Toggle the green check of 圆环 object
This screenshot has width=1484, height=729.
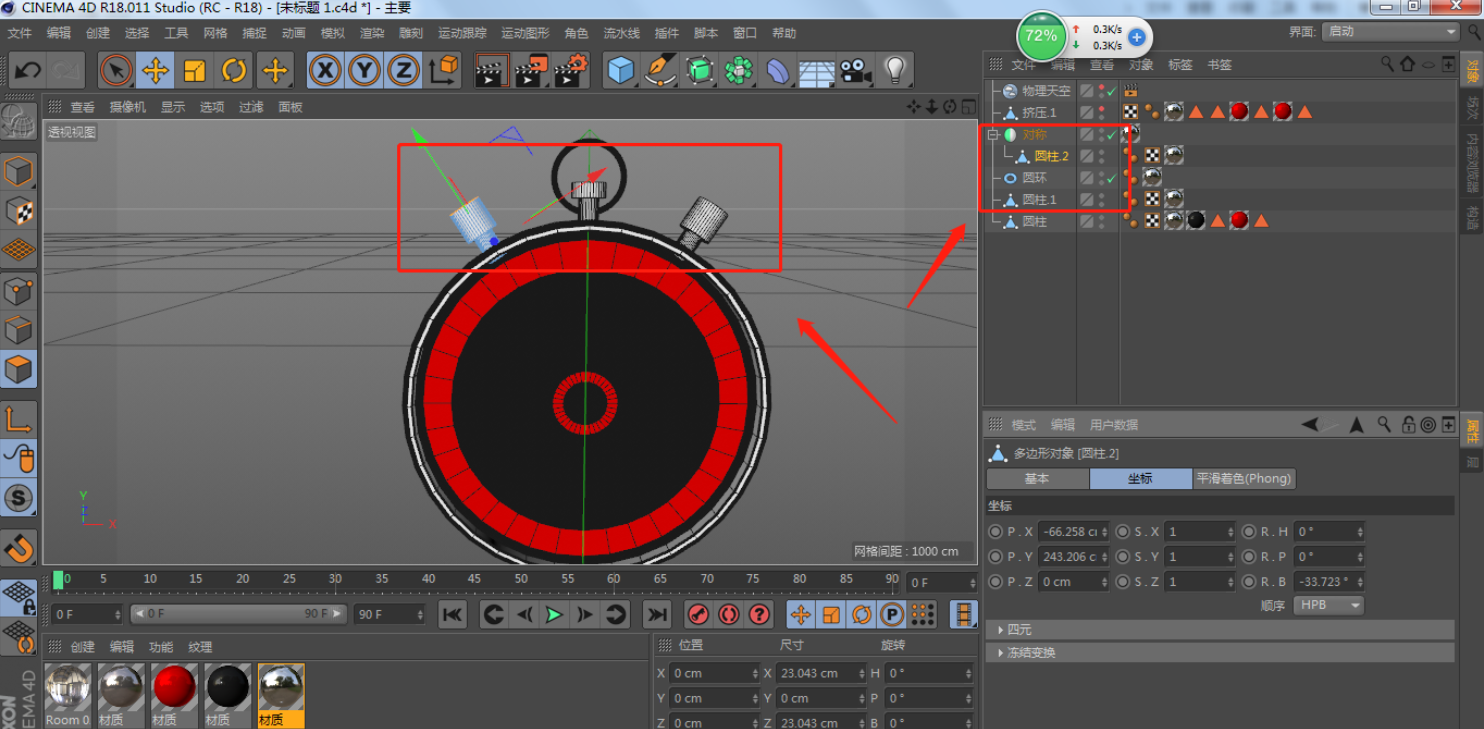[x=1111, y=179]
